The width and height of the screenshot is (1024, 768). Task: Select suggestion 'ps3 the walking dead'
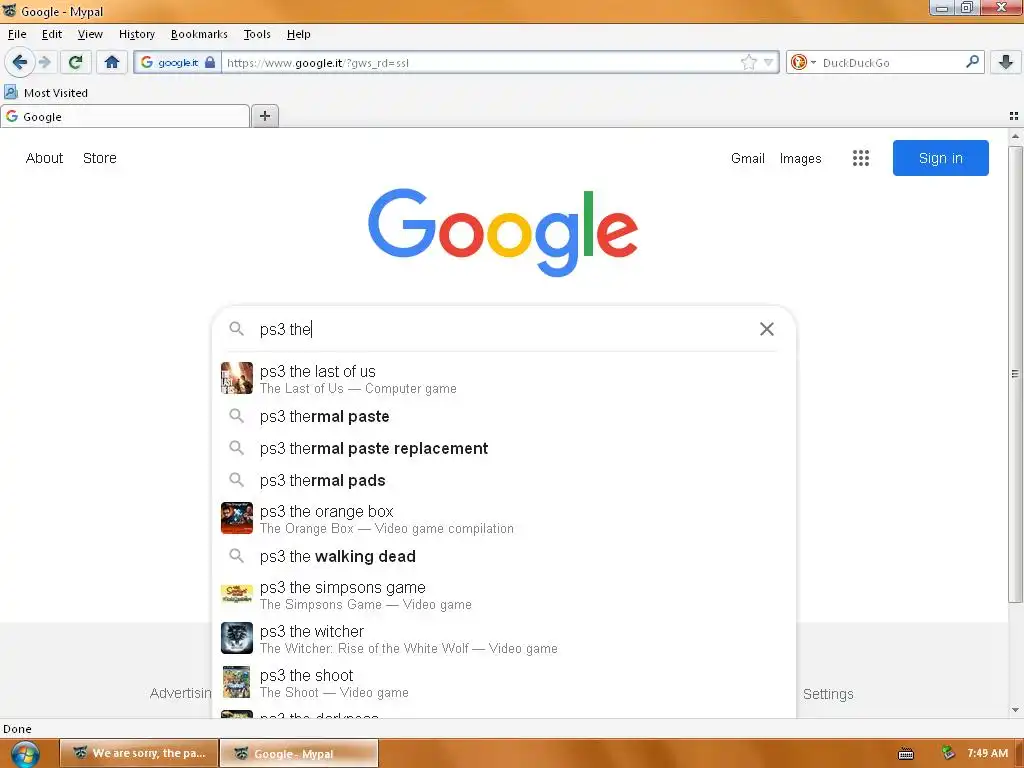click(x=504, y=556)
